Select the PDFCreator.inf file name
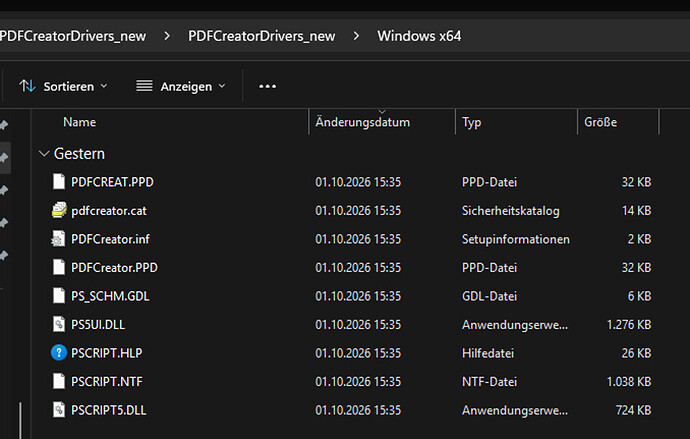690x439 pixels. tap(110, 239)
